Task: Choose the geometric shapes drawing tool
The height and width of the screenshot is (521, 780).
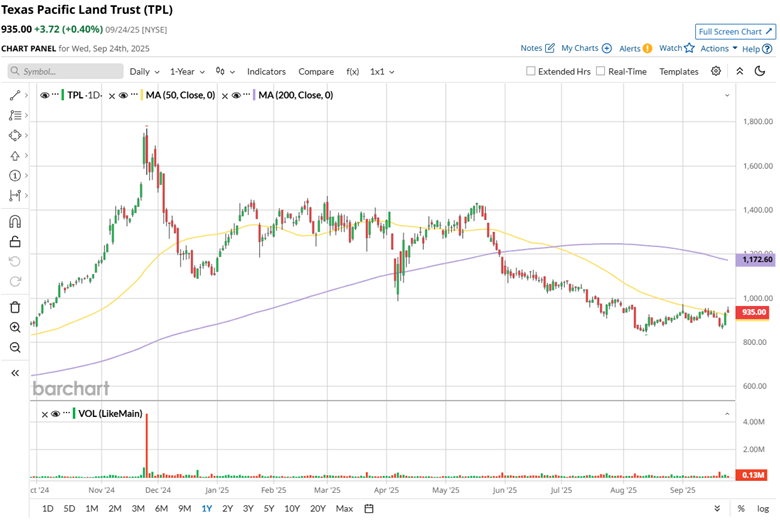Action: pos(14,135)
